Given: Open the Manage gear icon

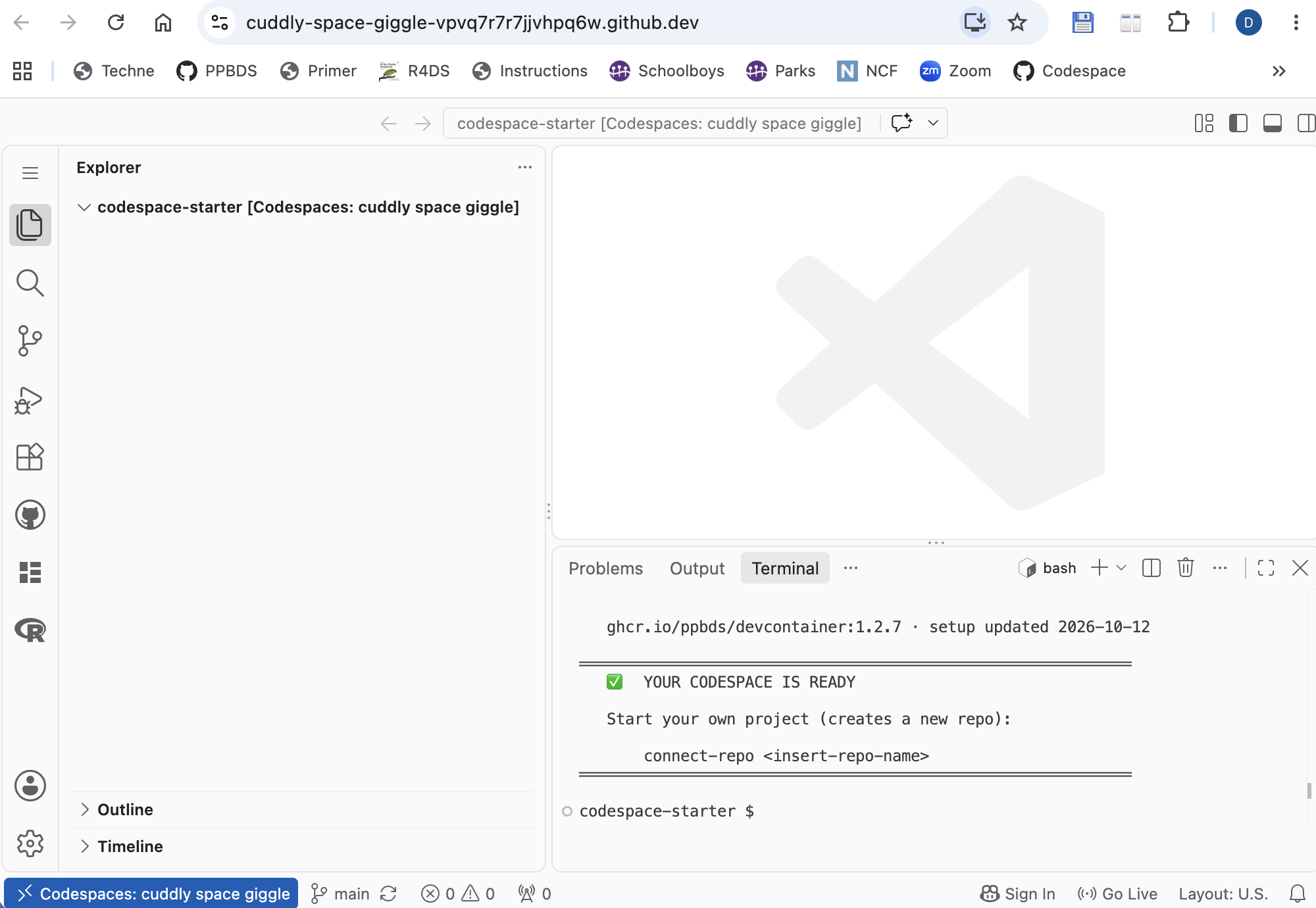Looking at the screenshot, I should point(30,844).
